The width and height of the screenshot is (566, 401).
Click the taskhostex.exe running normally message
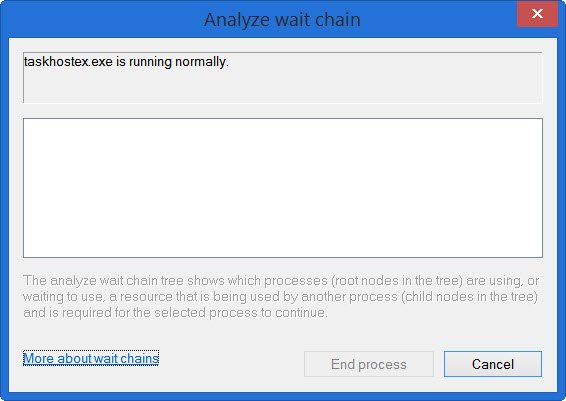[x=126, y=62]
